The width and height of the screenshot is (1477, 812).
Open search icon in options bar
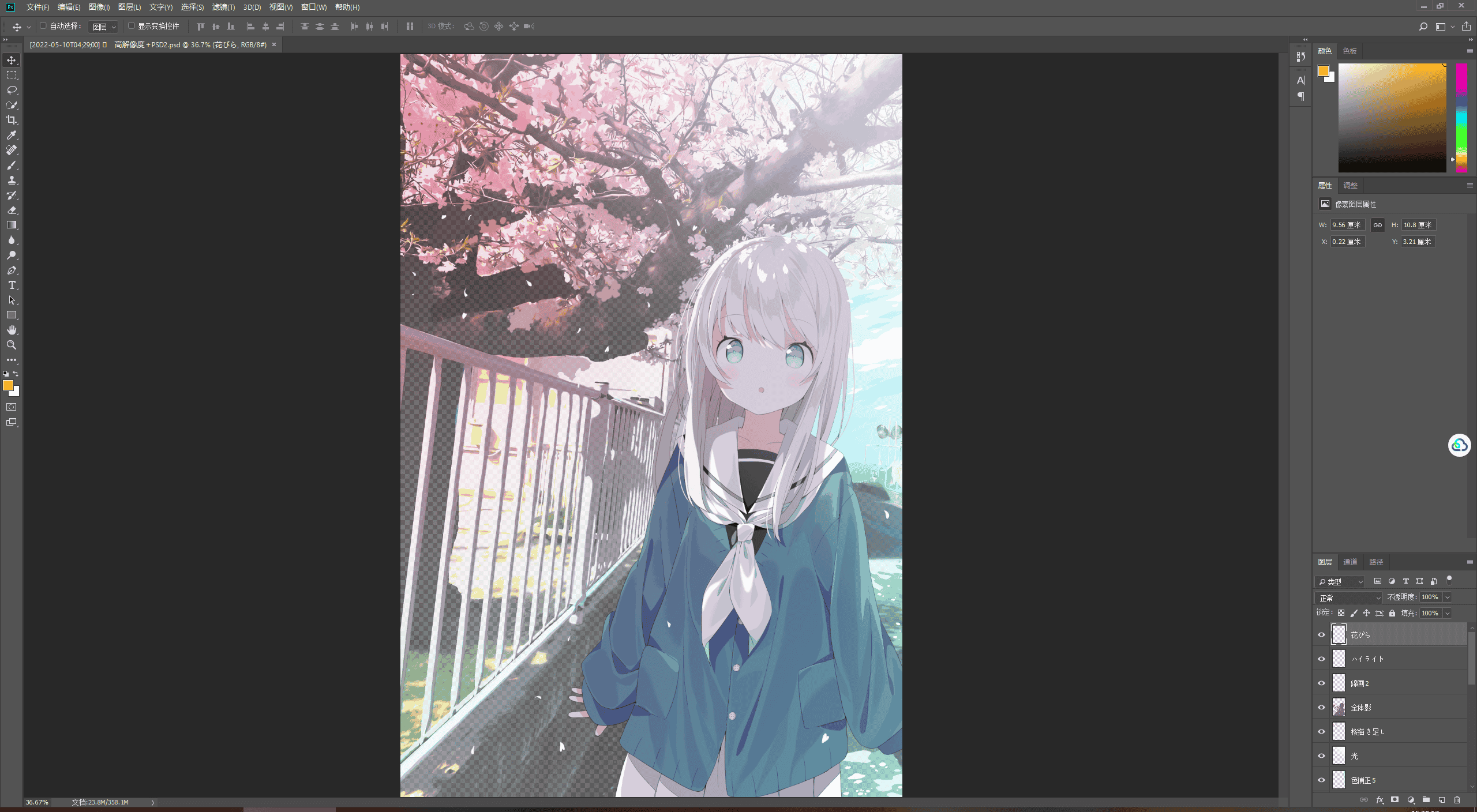(x=1423, y=27)
